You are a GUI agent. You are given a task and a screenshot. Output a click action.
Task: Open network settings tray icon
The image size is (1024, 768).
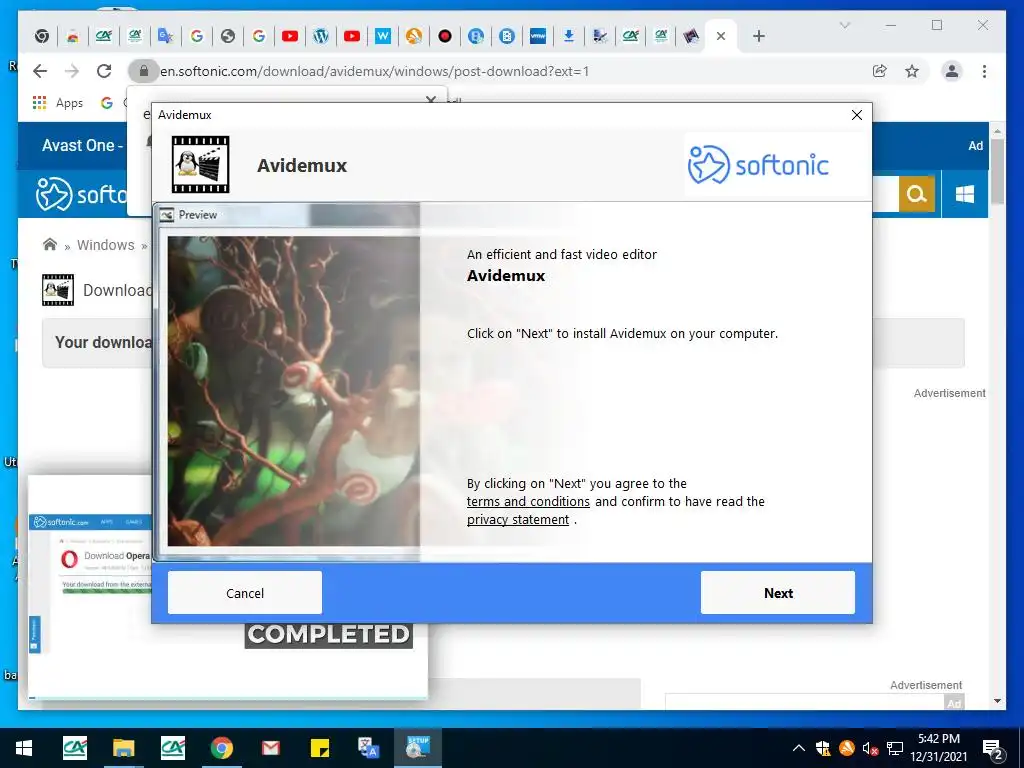coord(895,748)
